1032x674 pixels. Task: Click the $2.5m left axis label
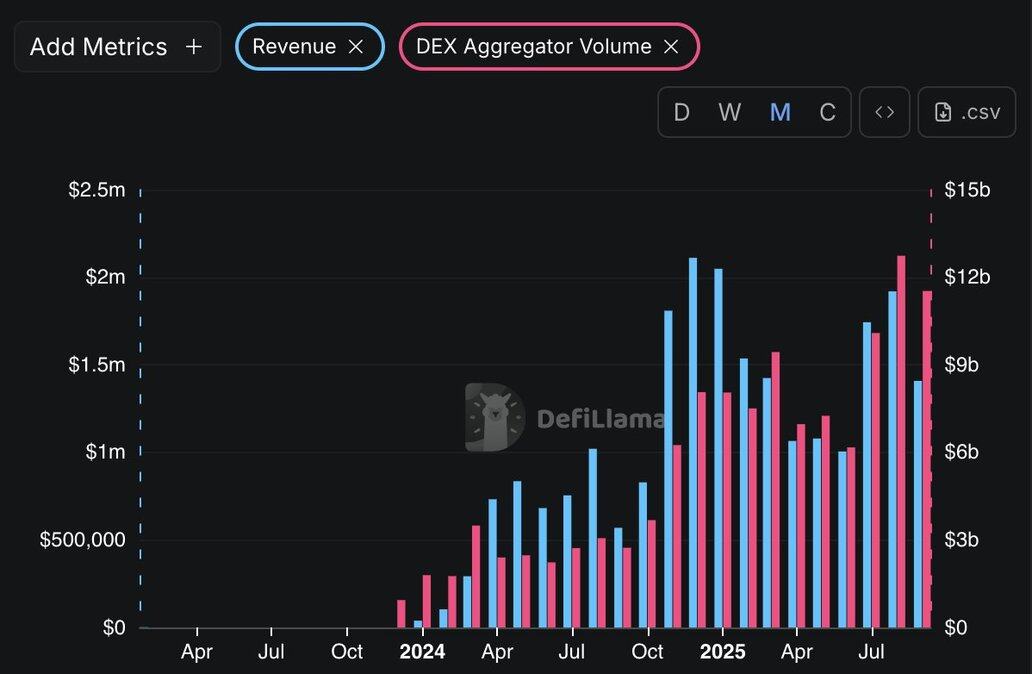(x=97, y=190)
